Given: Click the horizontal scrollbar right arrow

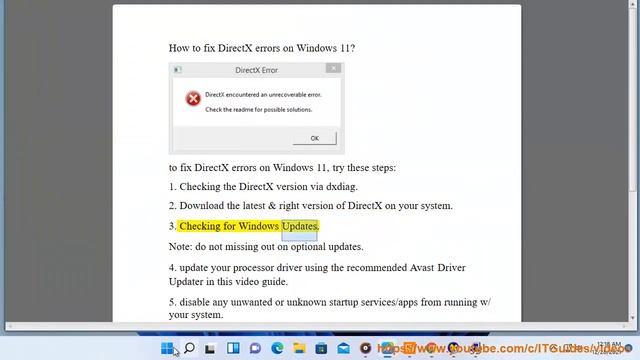Looking at the screenshot, I should point(624,326).
